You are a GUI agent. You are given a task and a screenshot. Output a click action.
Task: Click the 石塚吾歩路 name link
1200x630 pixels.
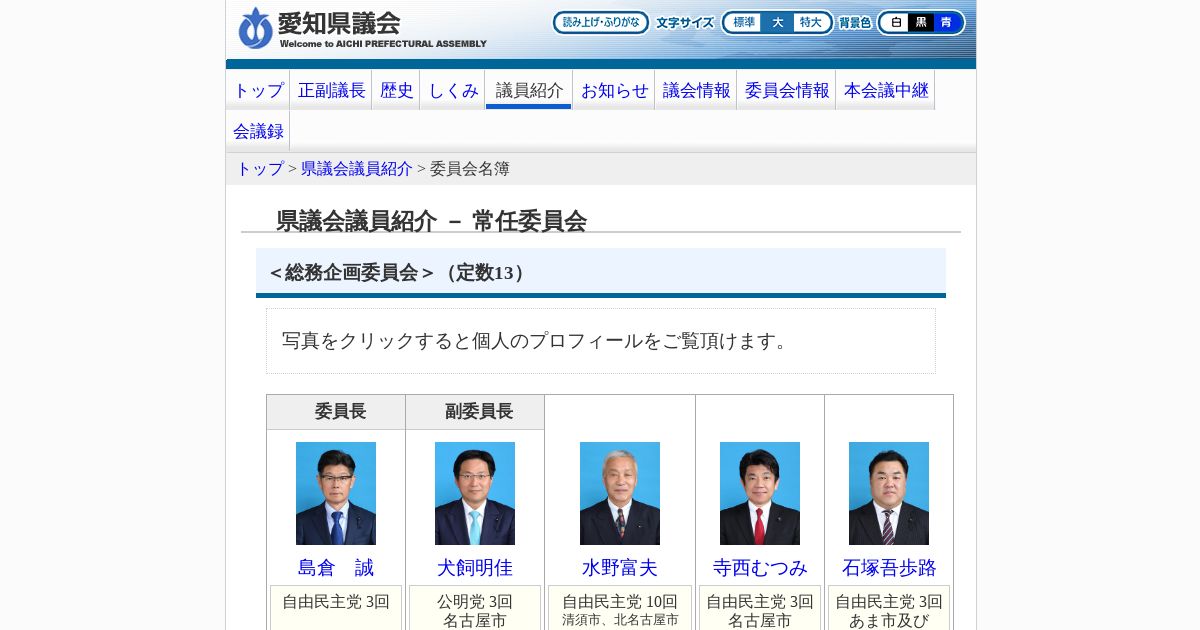coord(889,568)
